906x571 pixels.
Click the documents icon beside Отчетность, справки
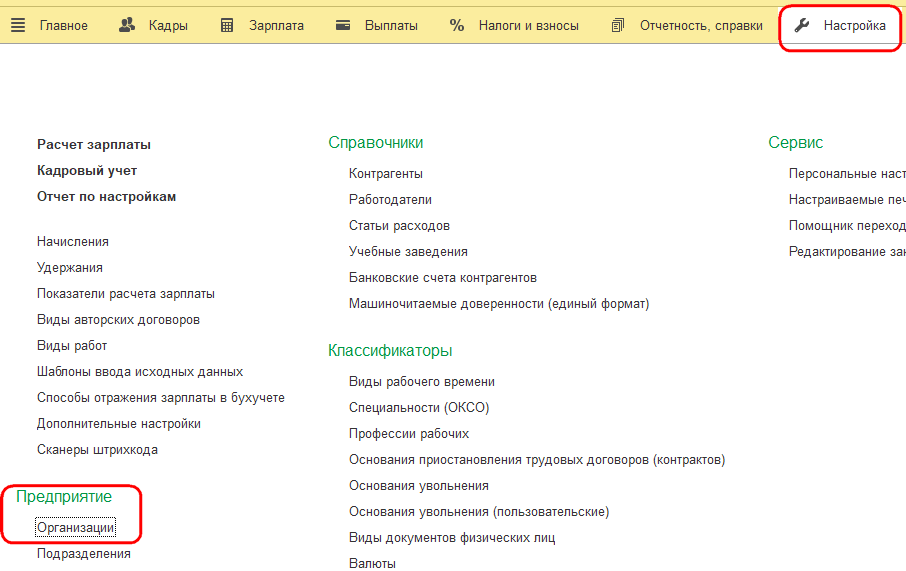click(618, 25)
